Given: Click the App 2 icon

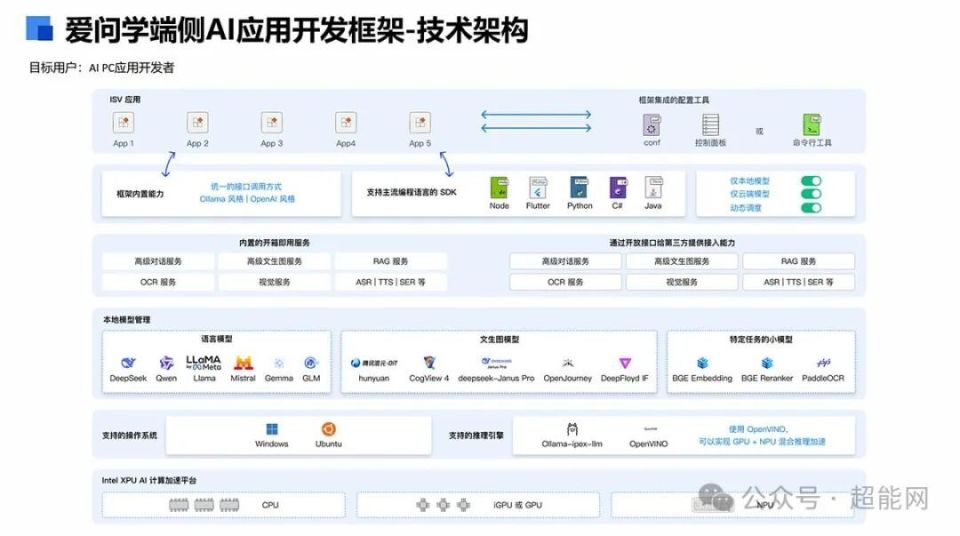Looking at the screenshot, I should click(x=197, y=123).
